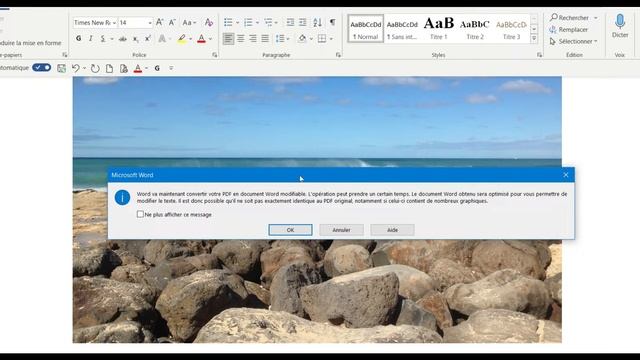Open shading paint bucket fill

point(302,39)
